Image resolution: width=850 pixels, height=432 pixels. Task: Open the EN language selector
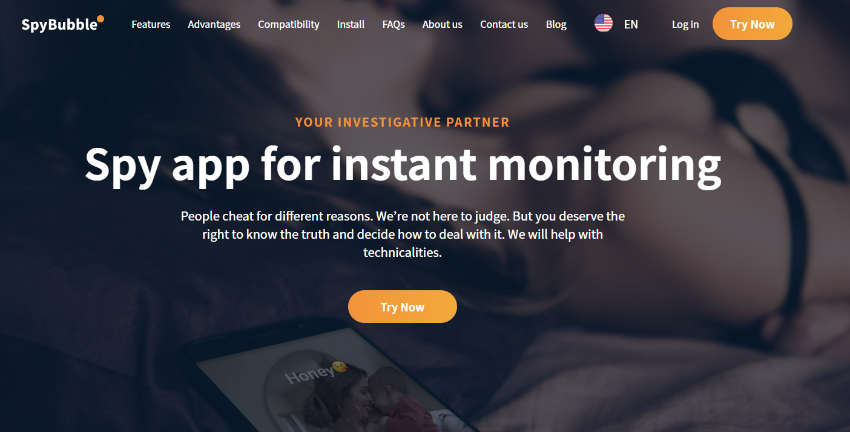(x=630, y=24)
